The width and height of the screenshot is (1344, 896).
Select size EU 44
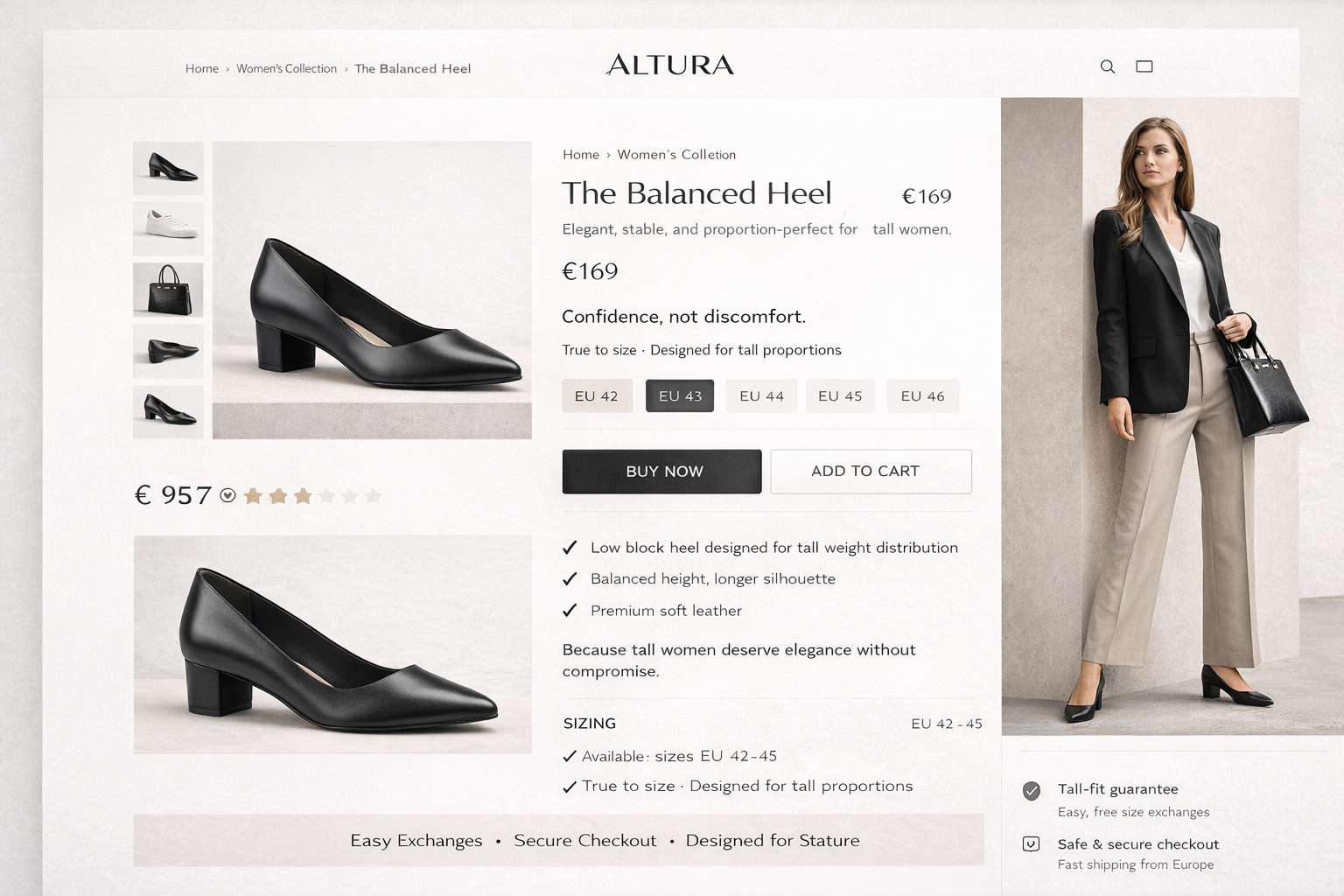pos(761,396)
